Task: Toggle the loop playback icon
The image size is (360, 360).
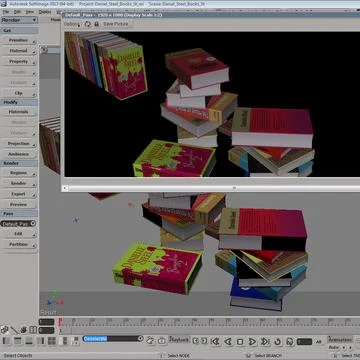Action: (x=277, y=341)
